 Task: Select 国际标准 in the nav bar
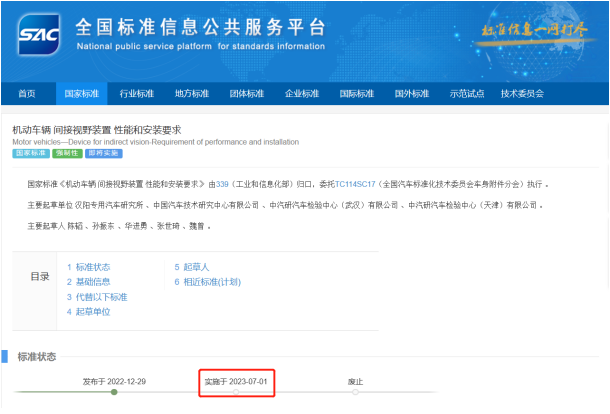pos(357,94)
